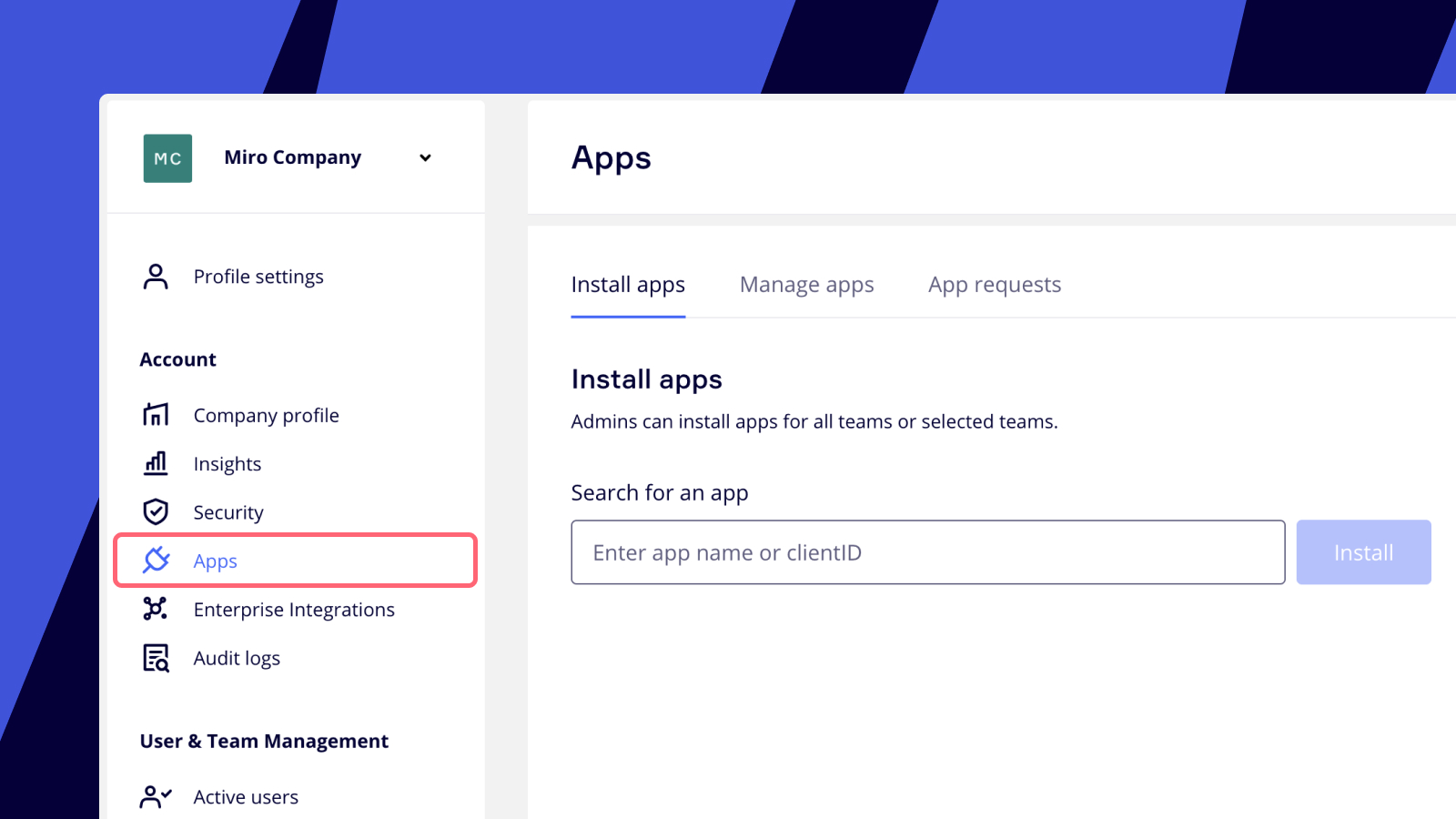Focus the app name or clientID field
This screenshot has width=1456, height=819.
[x=927, y=552]
